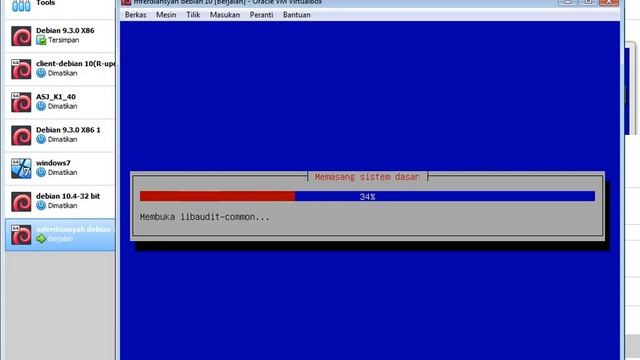Image resolution: width=640 pixels, height=360 pixels.
Task: Select the Tools icon in VirtualBox Manager
Action: point(21,5)
